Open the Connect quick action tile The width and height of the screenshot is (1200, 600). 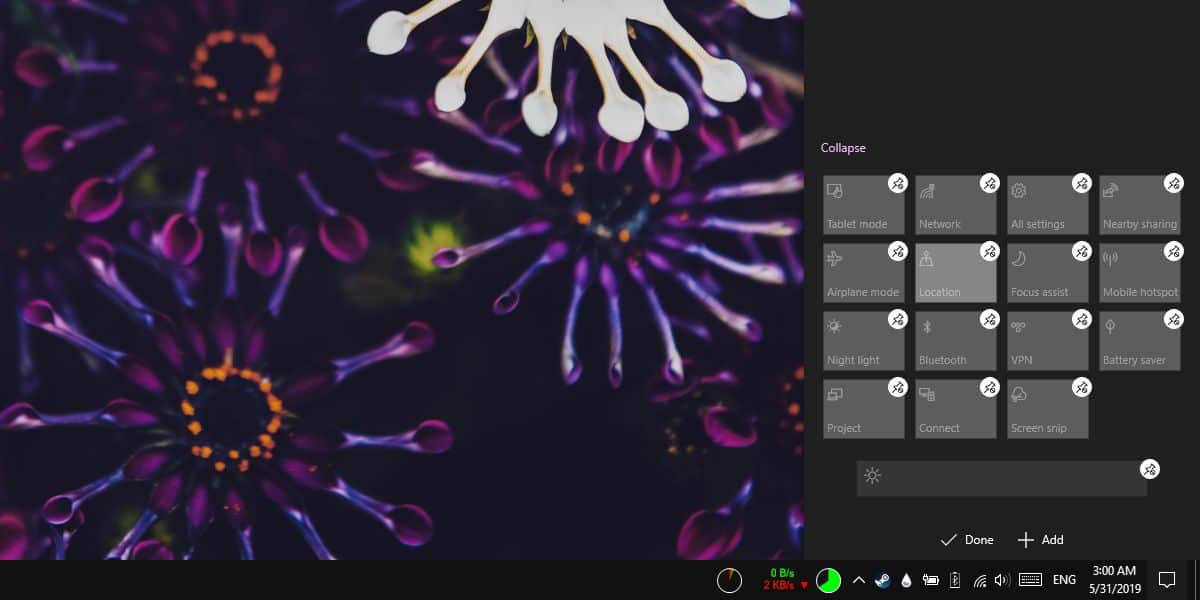[956, 409]
